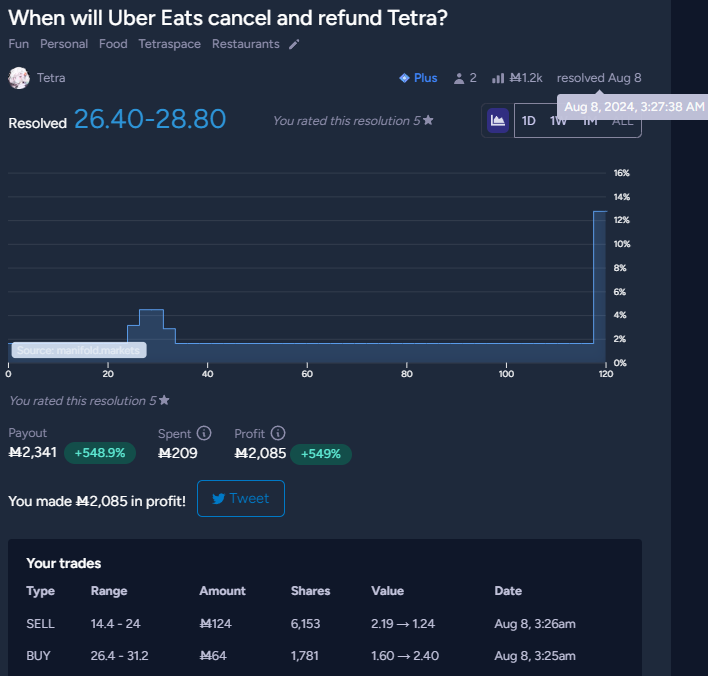The image size is (708, 676).
Task: Click the market title about Uber Eats
Action: pos(228,18)
